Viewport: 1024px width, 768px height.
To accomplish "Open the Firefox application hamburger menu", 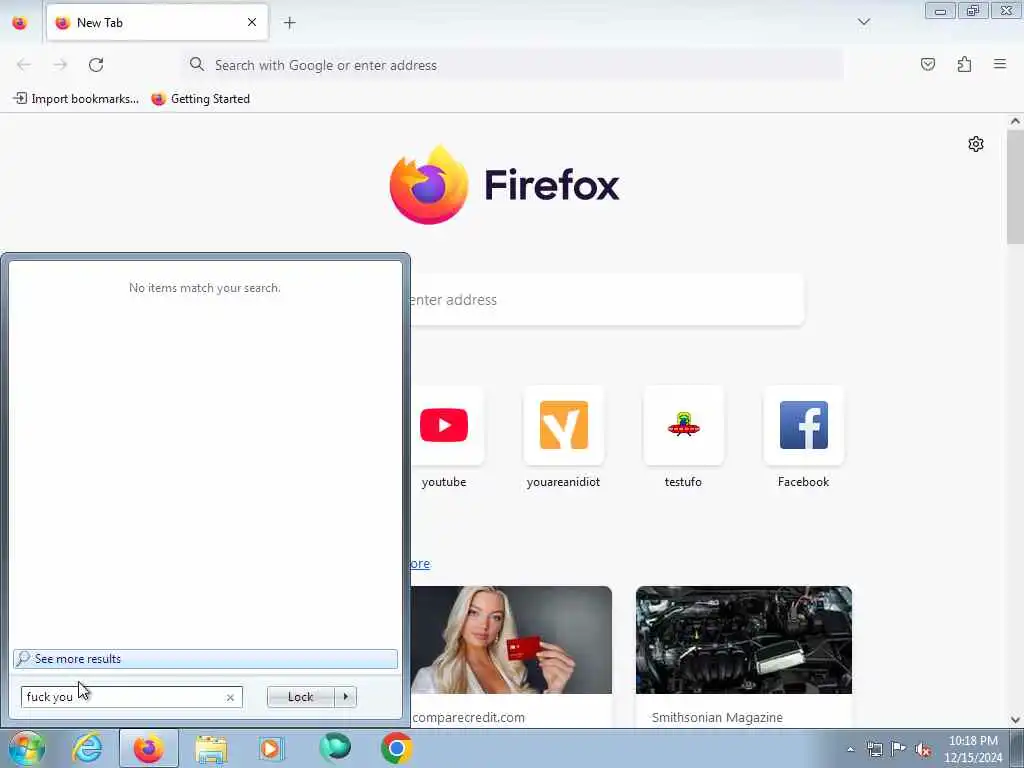I will point(1000,64).
